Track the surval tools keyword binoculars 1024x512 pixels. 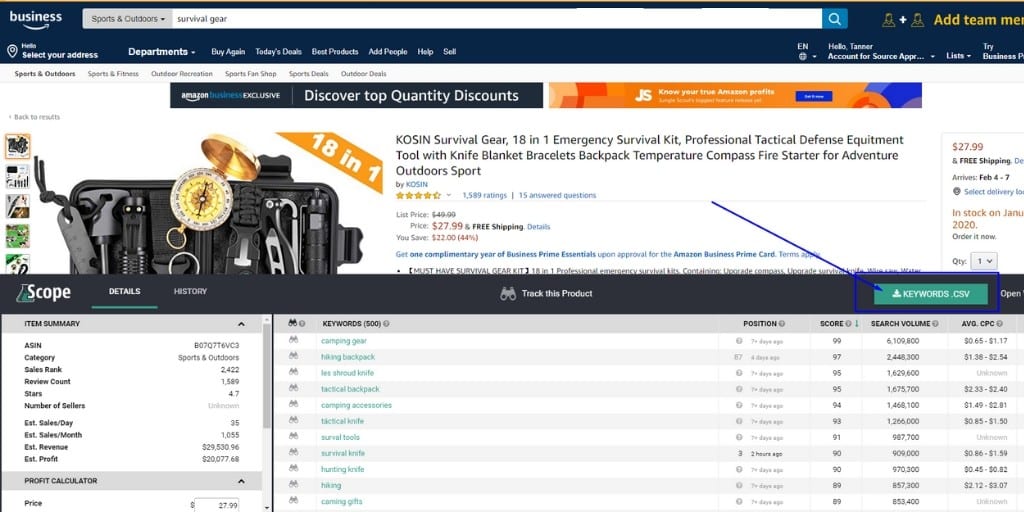tap(293, 437)
